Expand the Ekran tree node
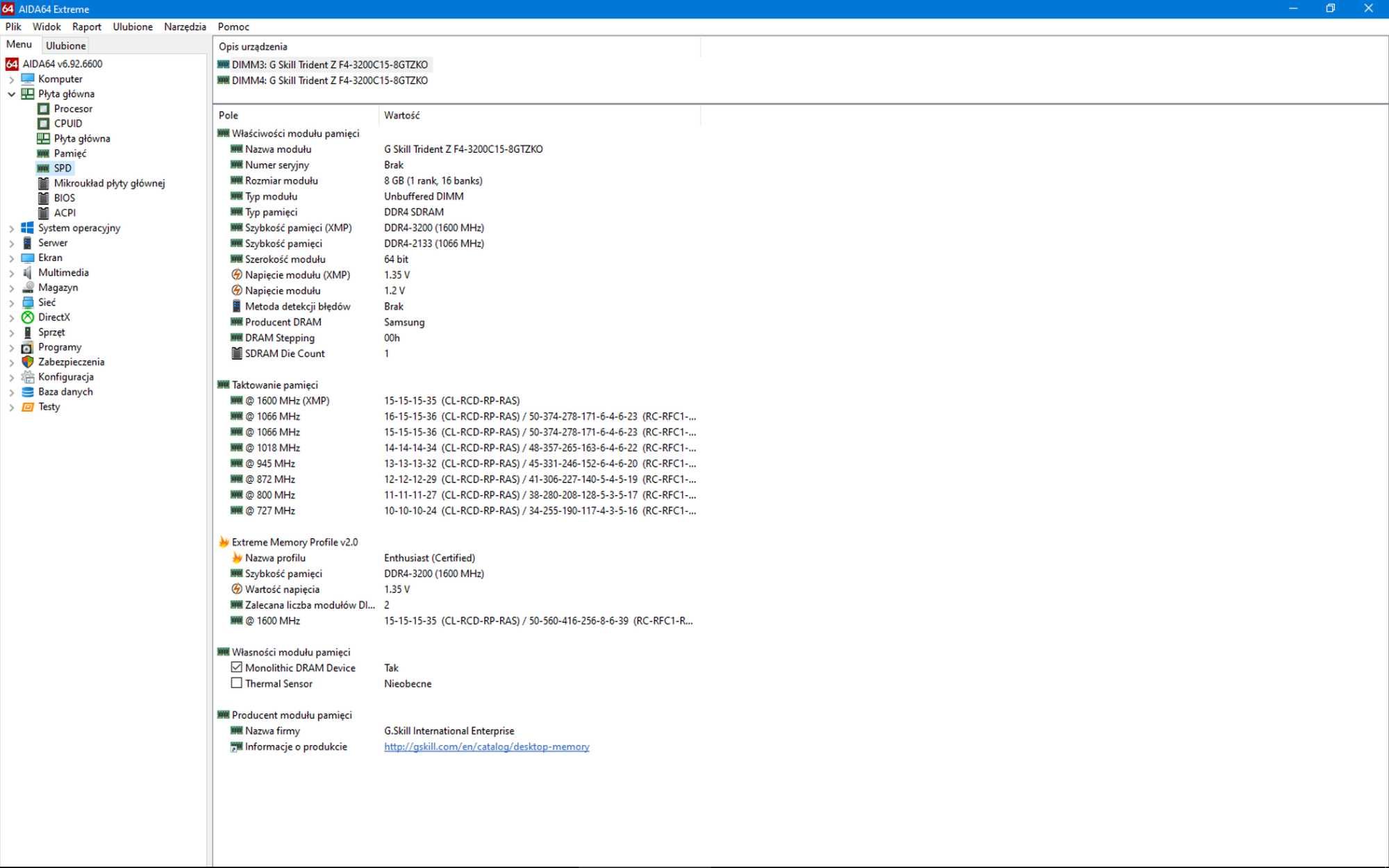The height and width of the screenshot is (868, 1389). click(11, 258)
